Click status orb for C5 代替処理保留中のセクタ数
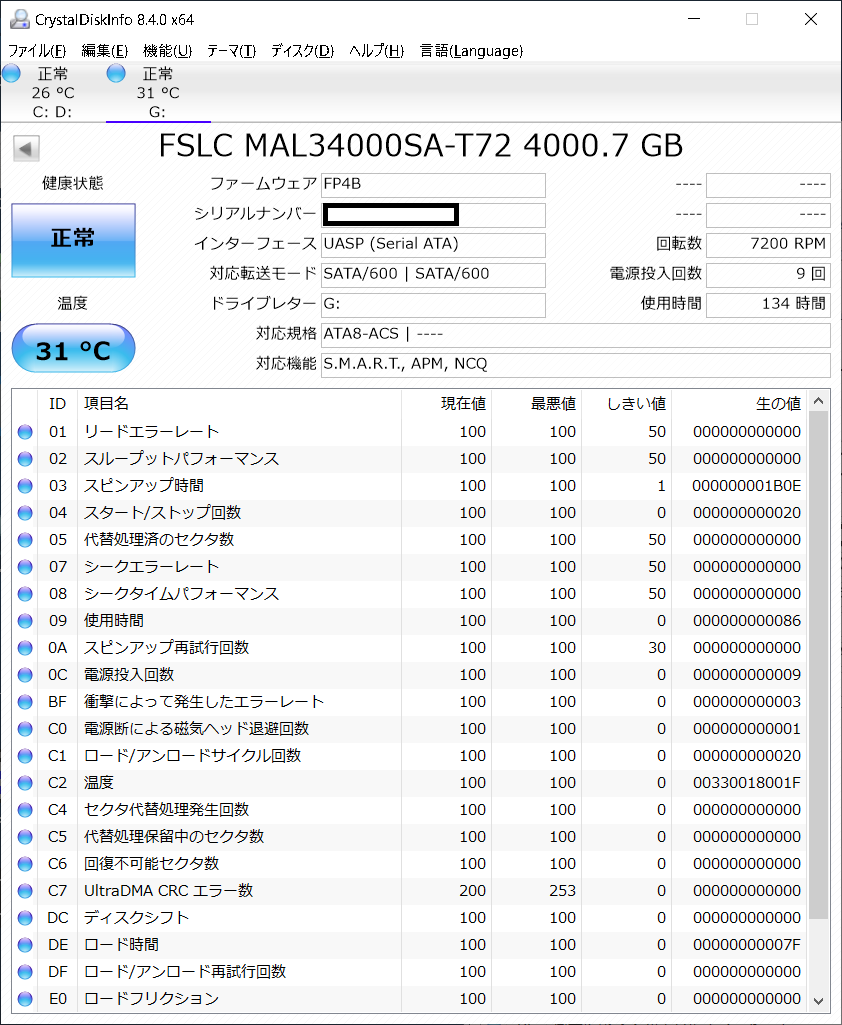The height and width of the screenshot is (1025, 842). (x=25, y=837)
